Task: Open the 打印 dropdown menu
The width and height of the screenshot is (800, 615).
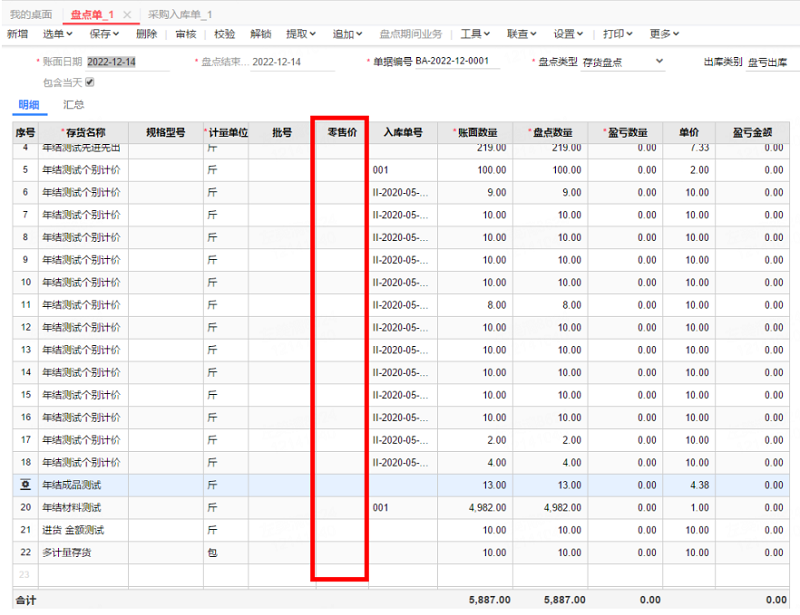Action: pos(618,34)
